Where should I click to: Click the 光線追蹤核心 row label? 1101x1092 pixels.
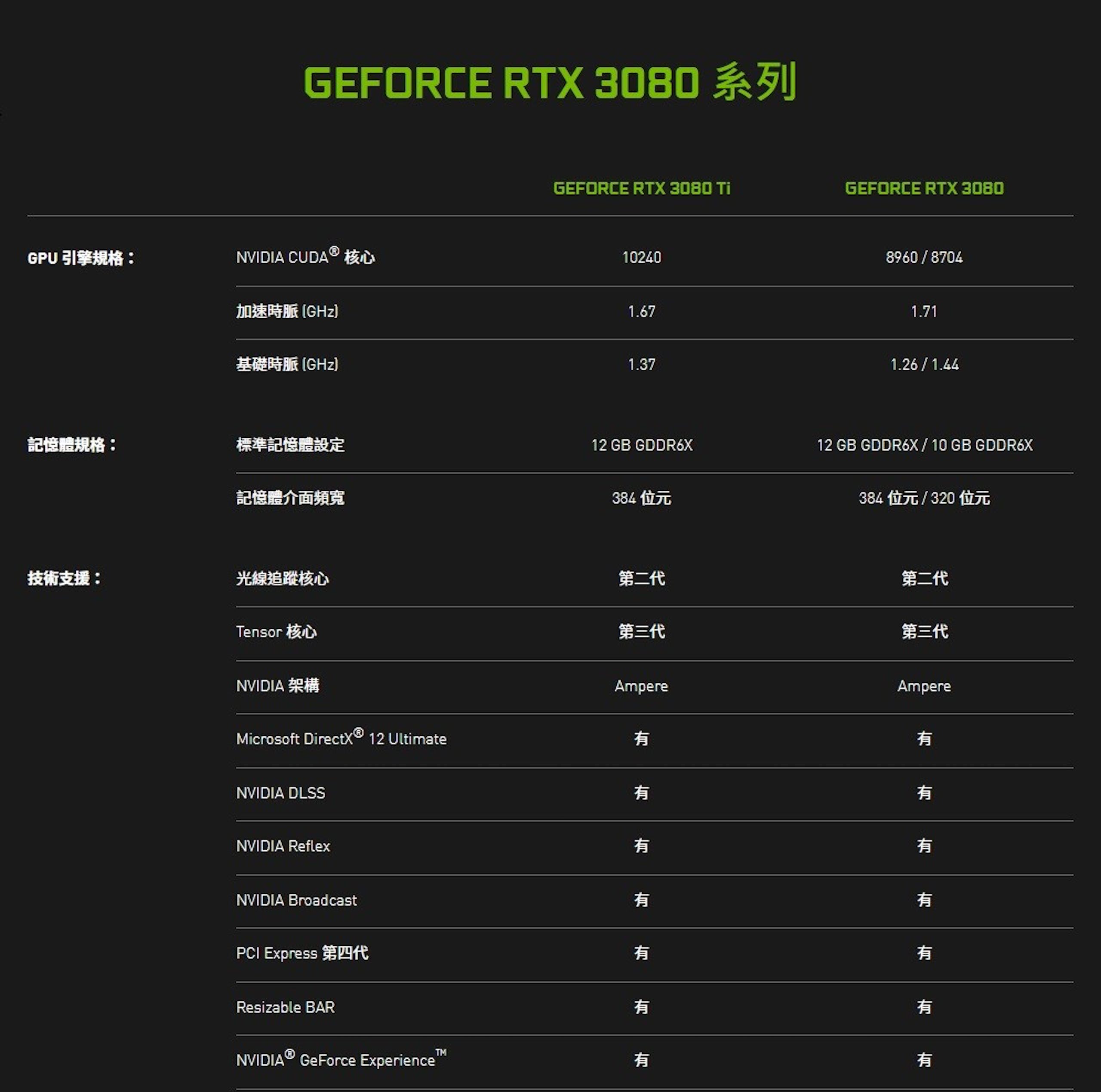pos(282,578)
